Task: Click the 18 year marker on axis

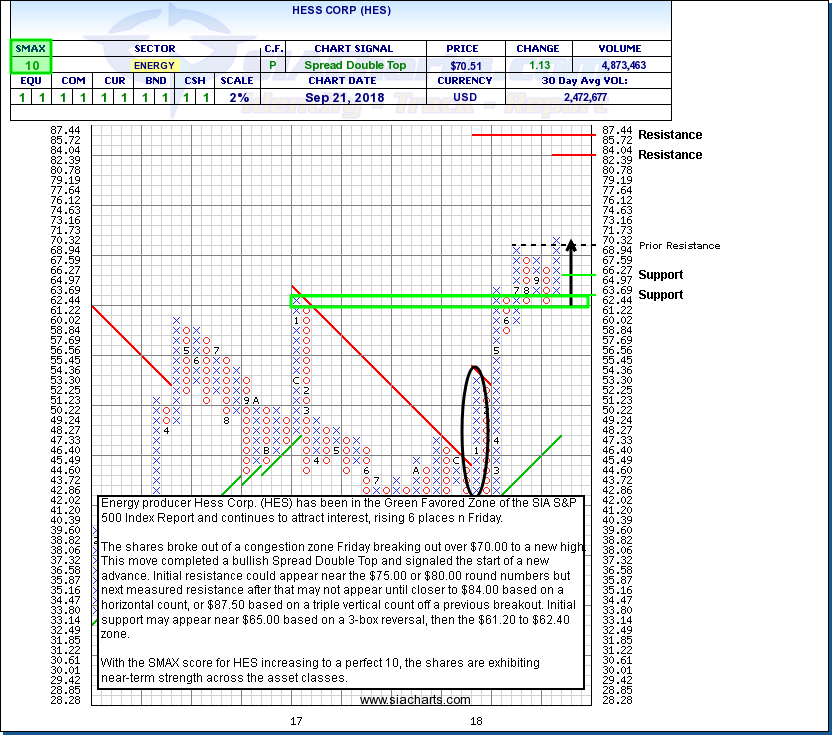Action: (477, 721)
